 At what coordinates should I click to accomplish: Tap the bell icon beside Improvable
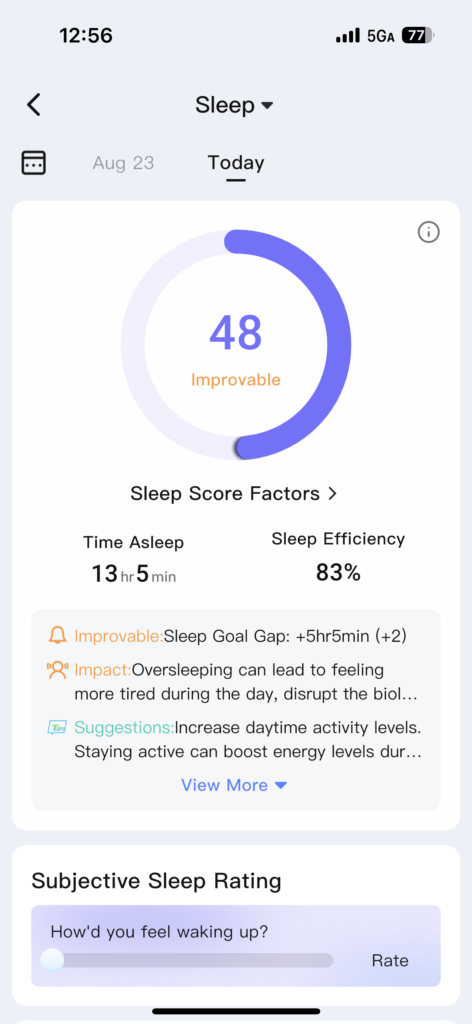click(57, 635)
